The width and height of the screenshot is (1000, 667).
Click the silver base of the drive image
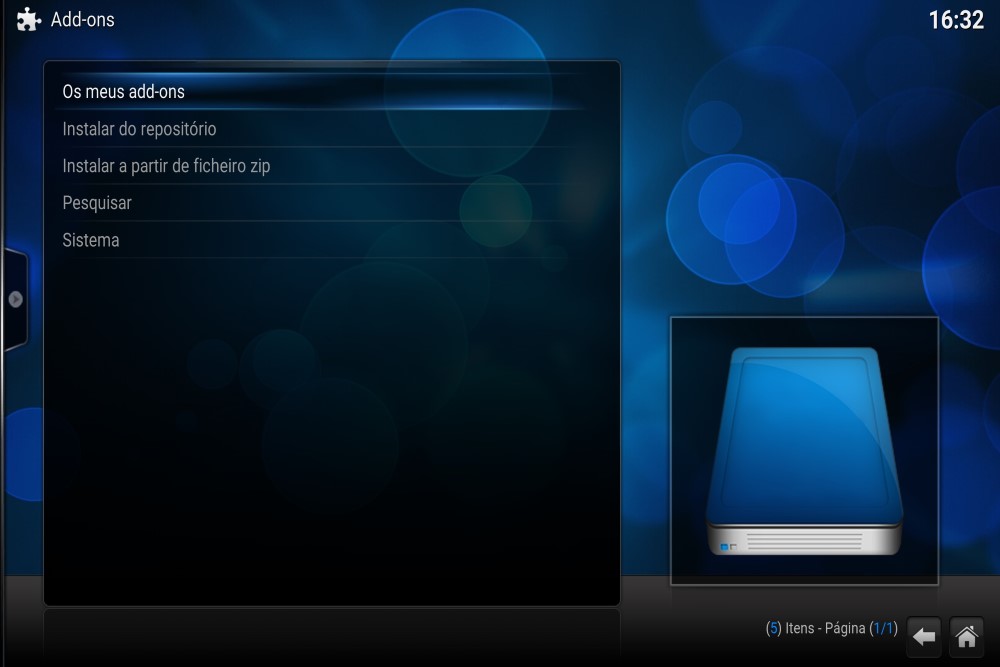804,538
